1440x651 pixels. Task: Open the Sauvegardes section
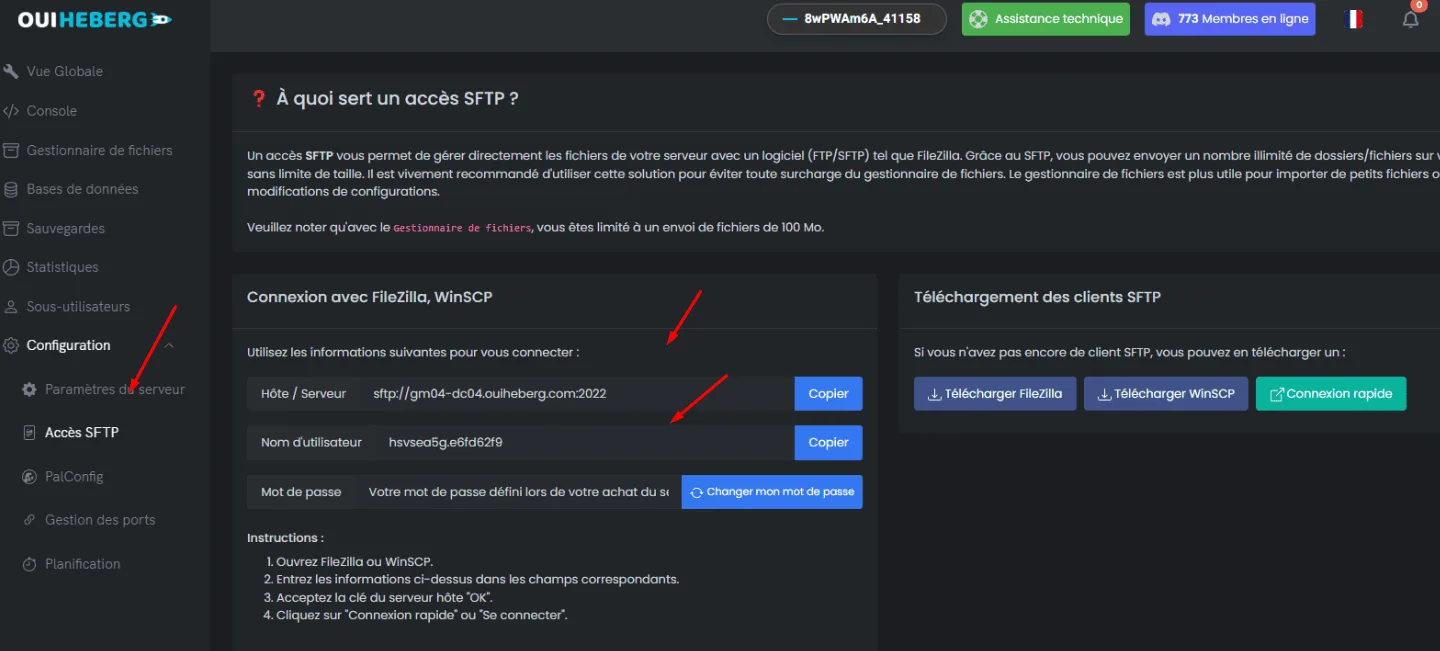pos(65,228)
